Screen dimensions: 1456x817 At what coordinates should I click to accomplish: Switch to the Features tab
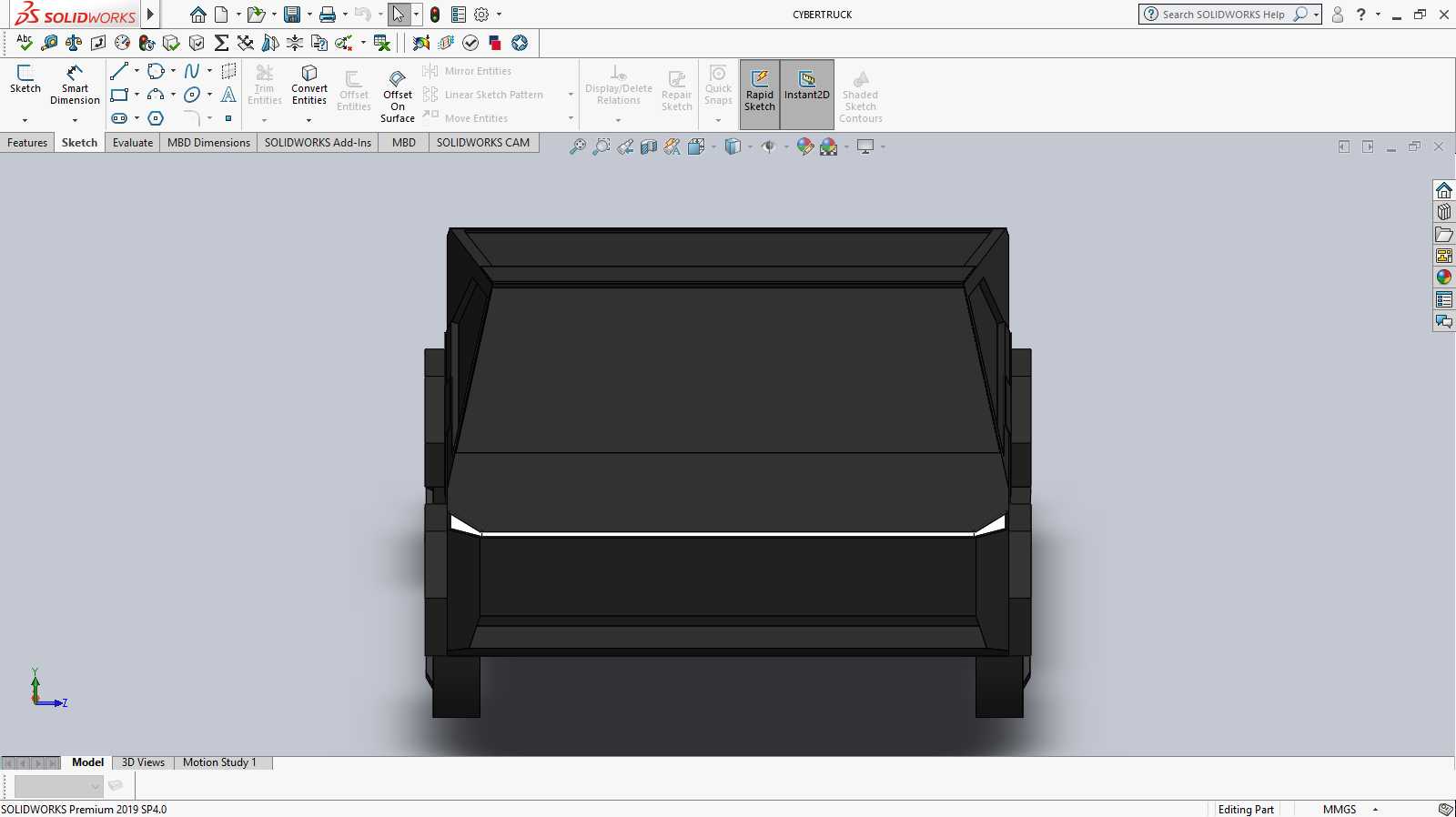click(x=27, y=143)
